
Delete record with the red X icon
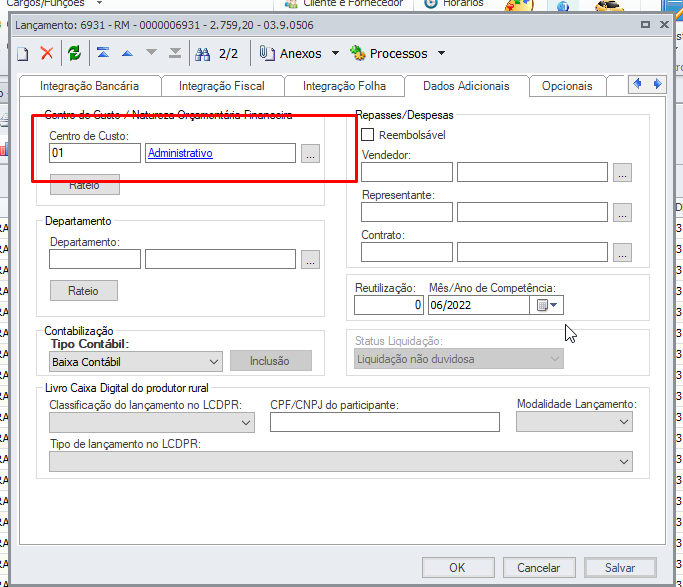[47, 53]
